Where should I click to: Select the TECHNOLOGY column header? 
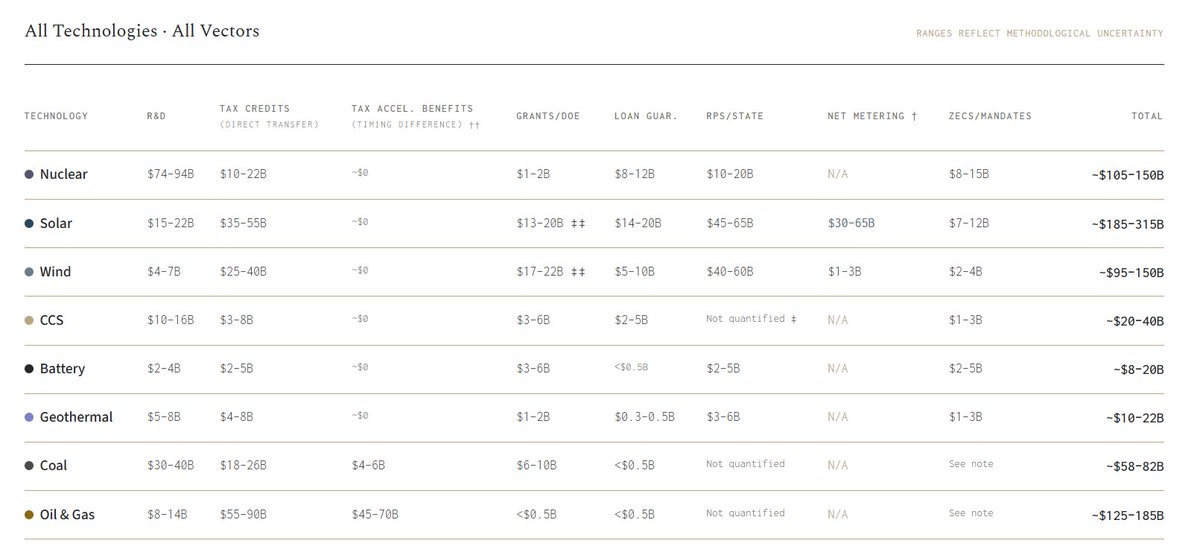coord(56,116)
